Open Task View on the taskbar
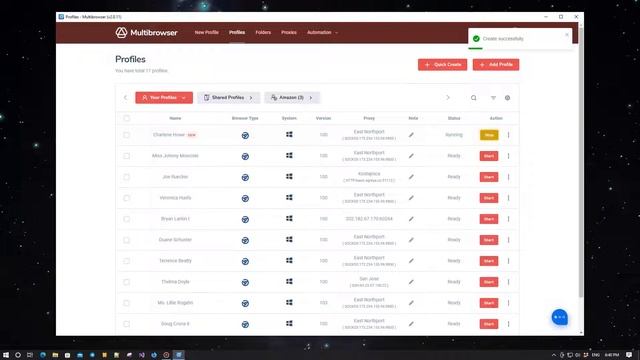 30,355
